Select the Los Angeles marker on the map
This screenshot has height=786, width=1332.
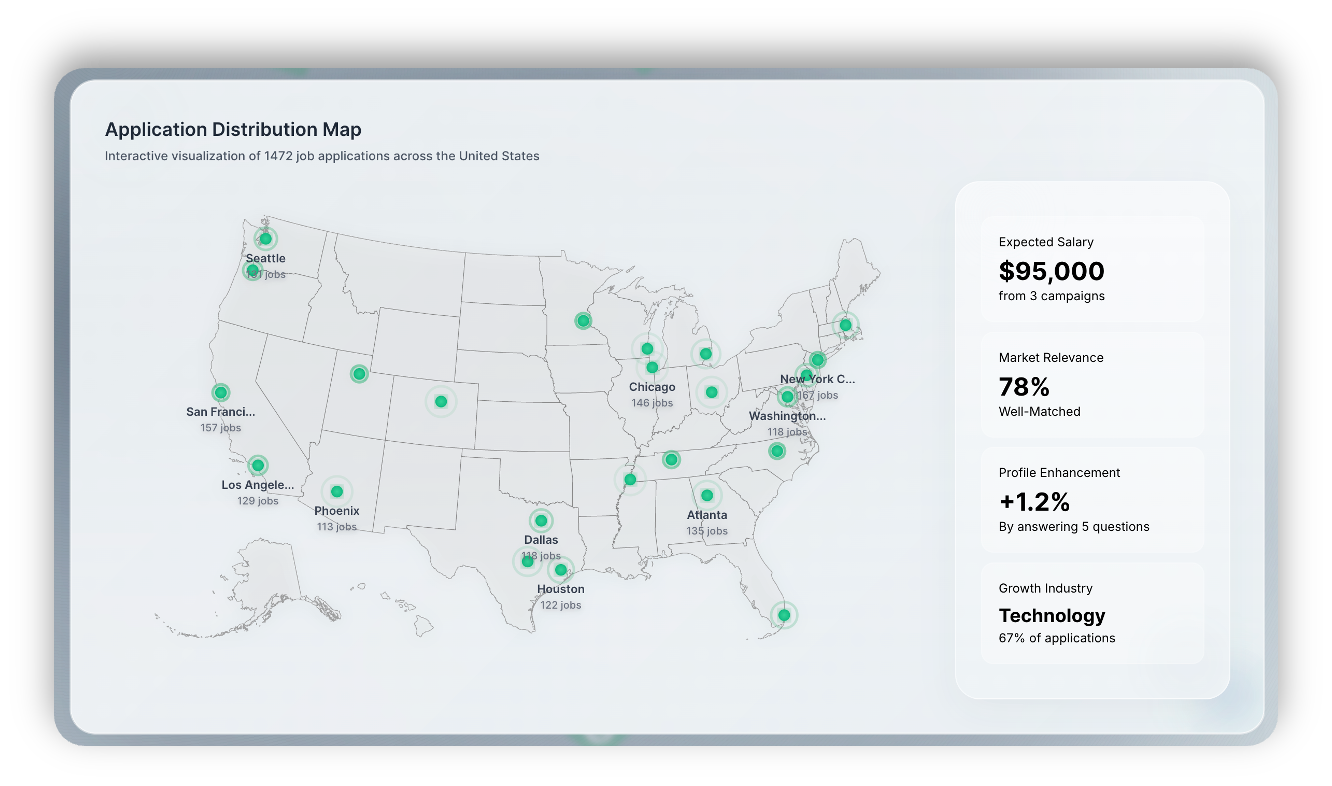258,464
